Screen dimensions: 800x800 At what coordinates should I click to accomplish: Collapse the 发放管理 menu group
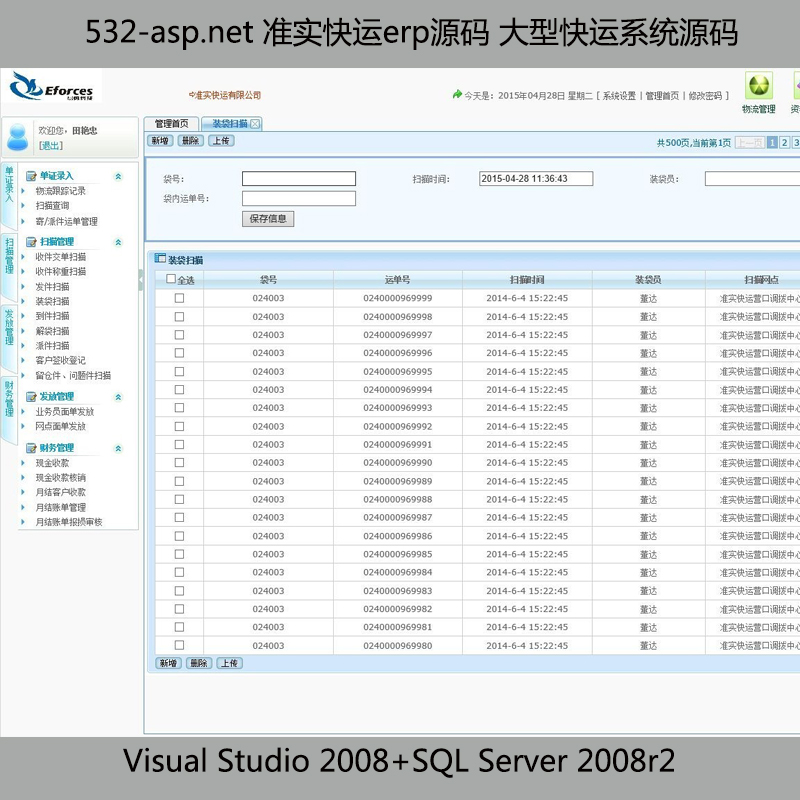click(x=118, y=397)
